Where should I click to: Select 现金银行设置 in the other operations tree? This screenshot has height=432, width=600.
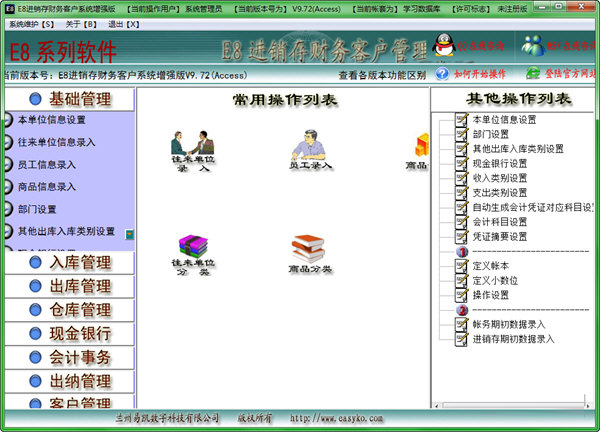497,163
